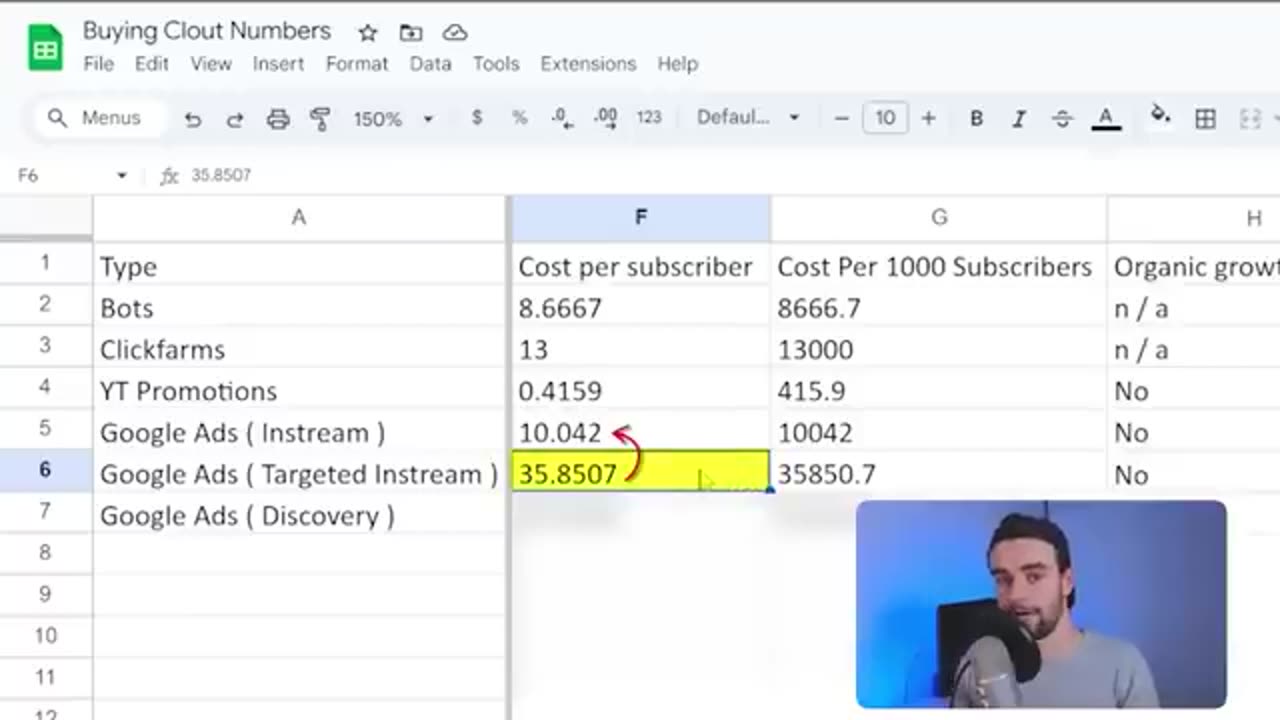This screenshot has height=720, width=1280.
Task: Redo the last action
Action: tap(235, 119)
